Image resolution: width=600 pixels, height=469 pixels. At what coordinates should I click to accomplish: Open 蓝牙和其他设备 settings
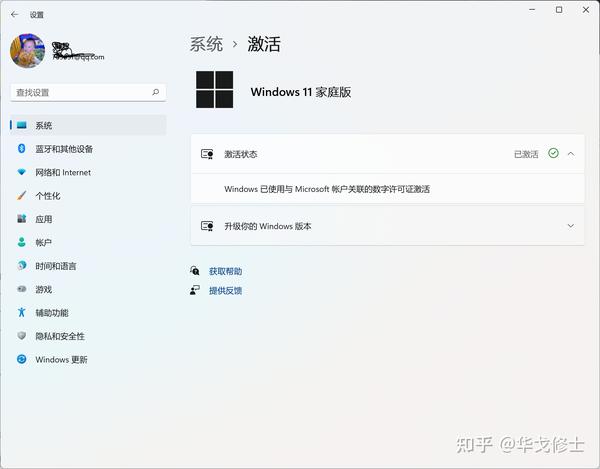coord(88,148)
